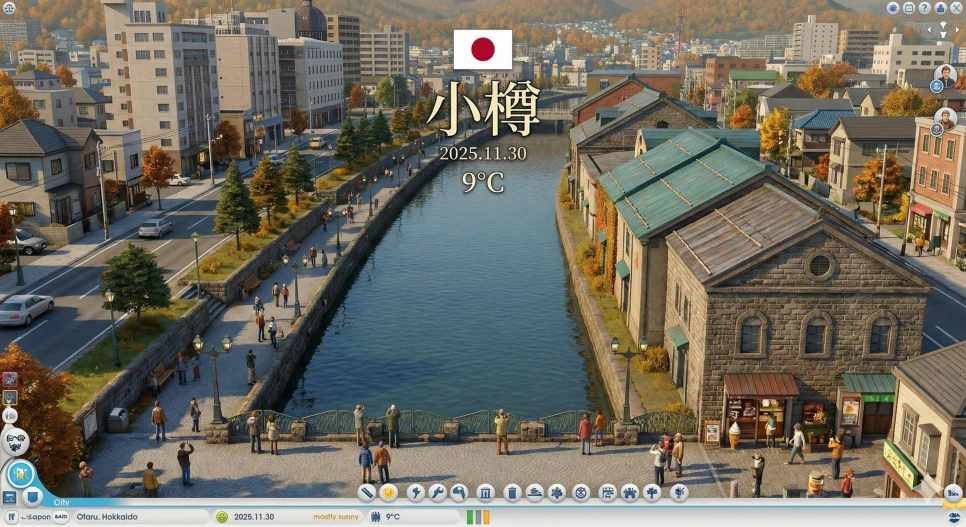966x527 pixels.
Task: Click the shower head water icon
Action: (x=459, y=492)
